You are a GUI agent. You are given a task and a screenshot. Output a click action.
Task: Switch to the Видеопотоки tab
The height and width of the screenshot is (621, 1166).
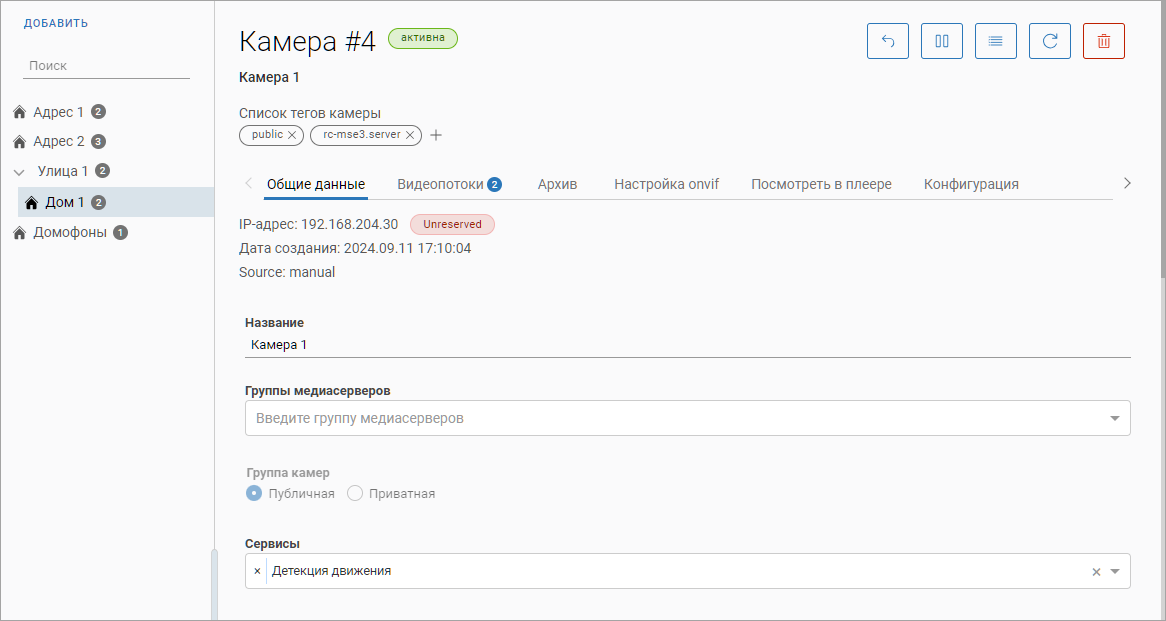click(x=440, y=184)
